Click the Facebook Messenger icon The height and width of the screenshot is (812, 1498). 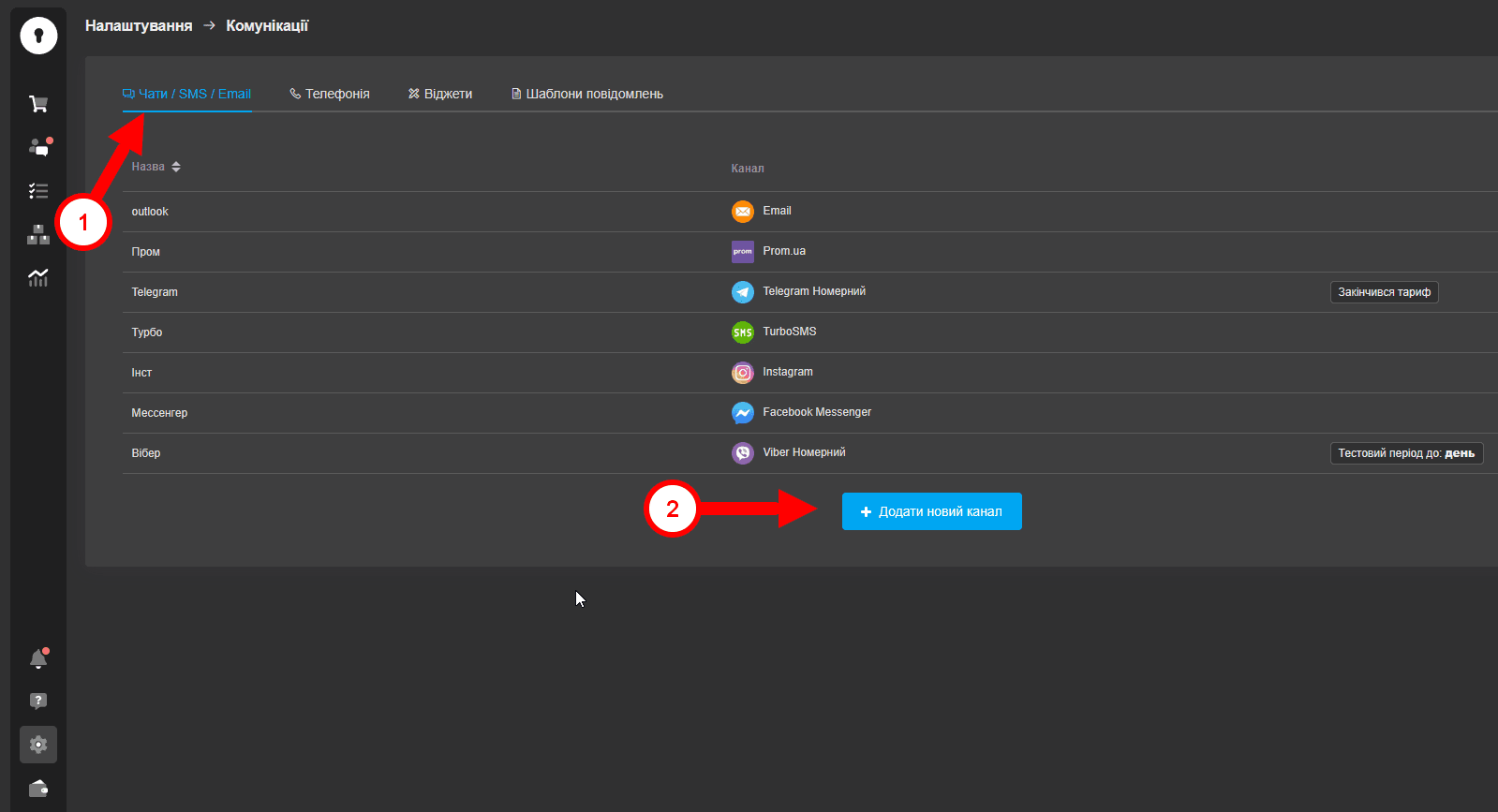743,413
